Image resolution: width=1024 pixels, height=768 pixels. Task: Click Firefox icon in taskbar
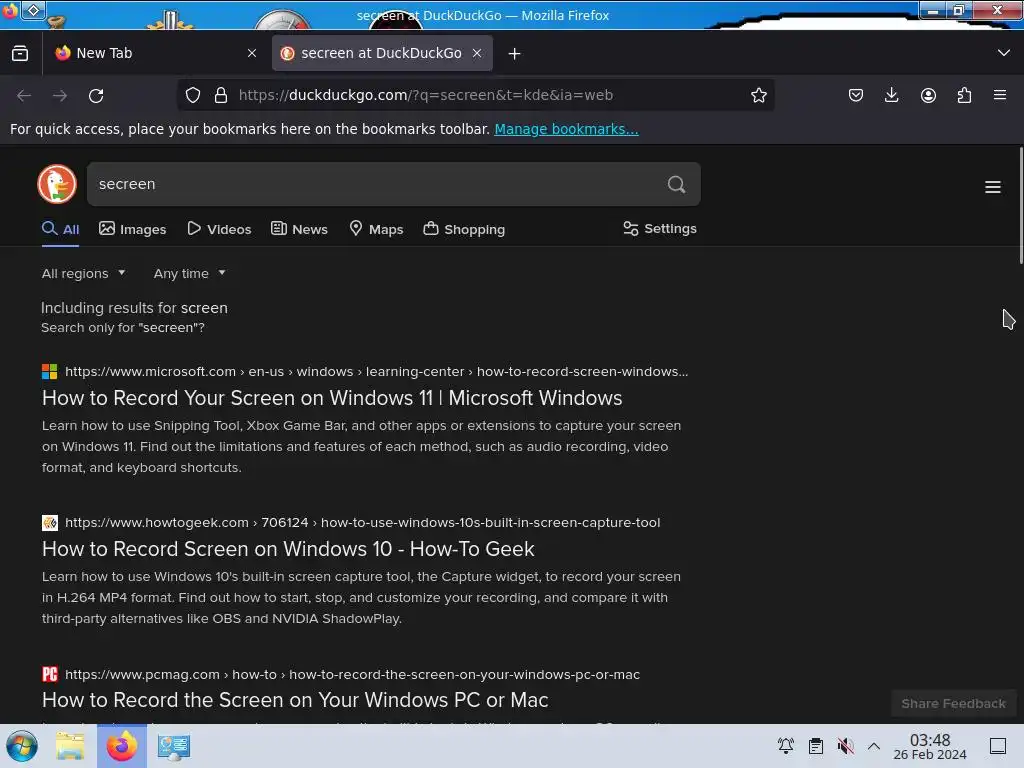(x=122, y=746)
